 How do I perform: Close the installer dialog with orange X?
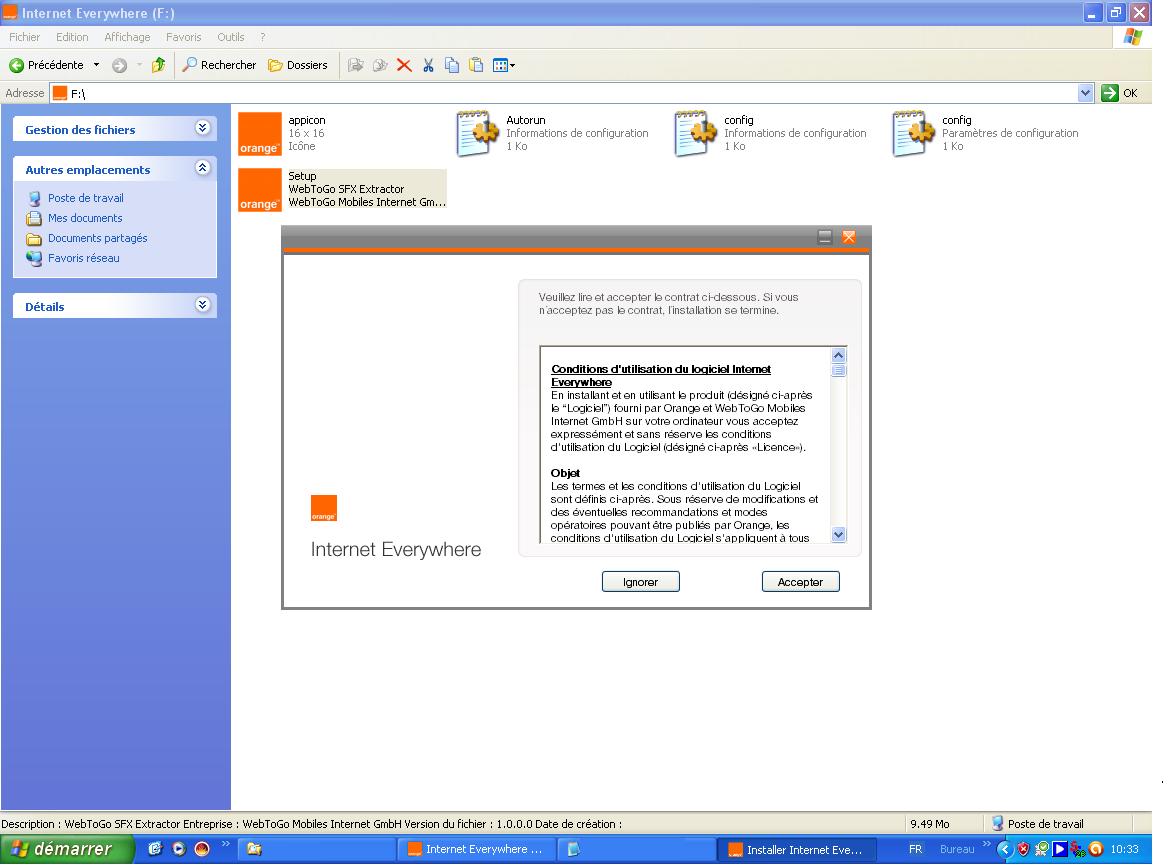point(849,237)
